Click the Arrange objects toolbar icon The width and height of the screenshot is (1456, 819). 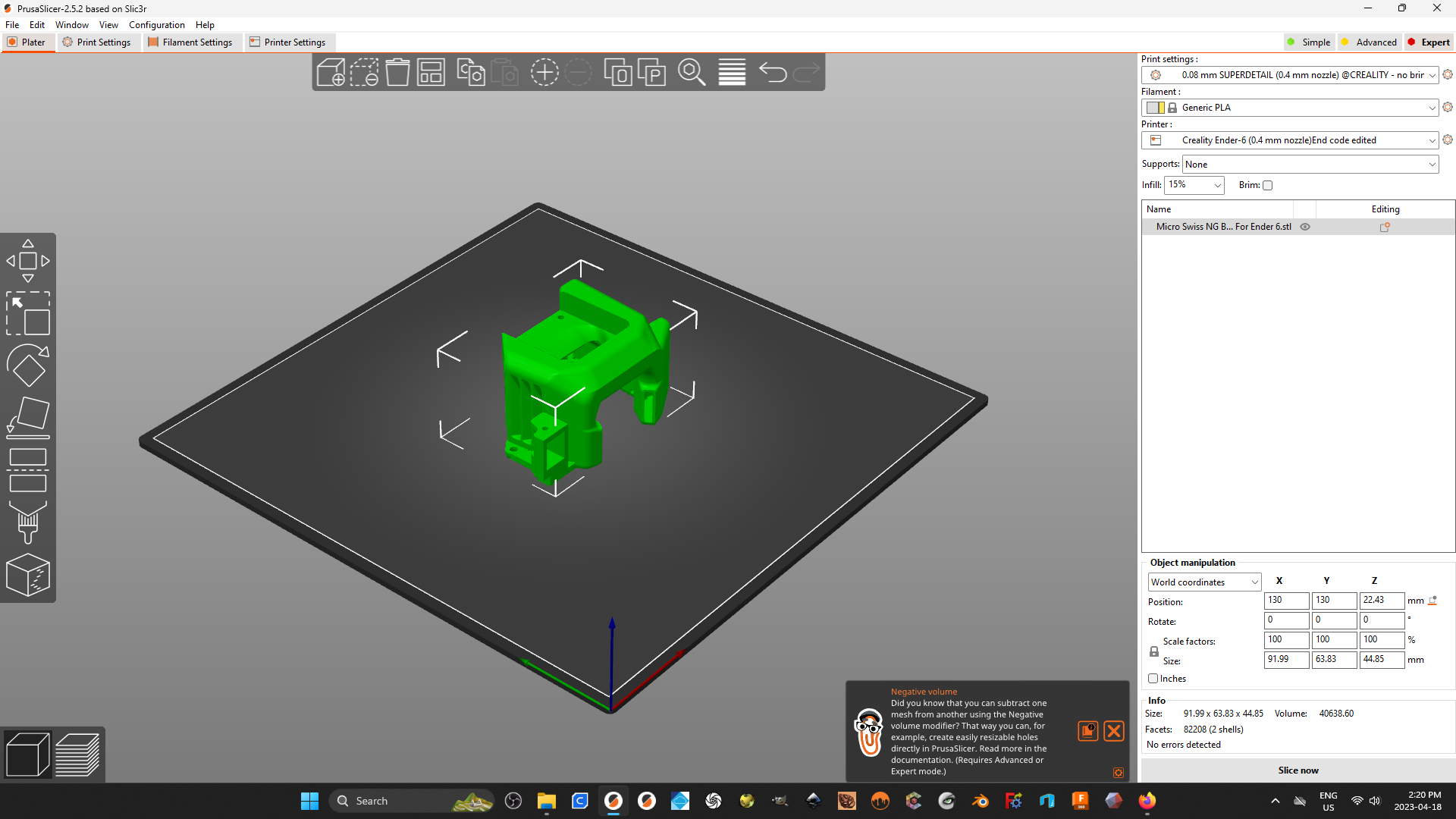pyautogui.click(x=431, y=73)
